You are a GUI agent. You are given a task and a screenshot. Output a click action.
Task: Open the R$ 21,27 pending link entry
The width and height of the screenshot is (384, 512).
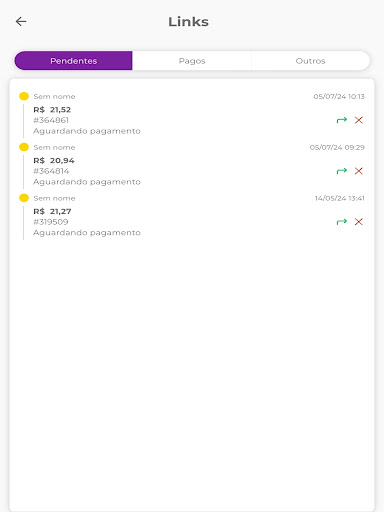[192, 215]
